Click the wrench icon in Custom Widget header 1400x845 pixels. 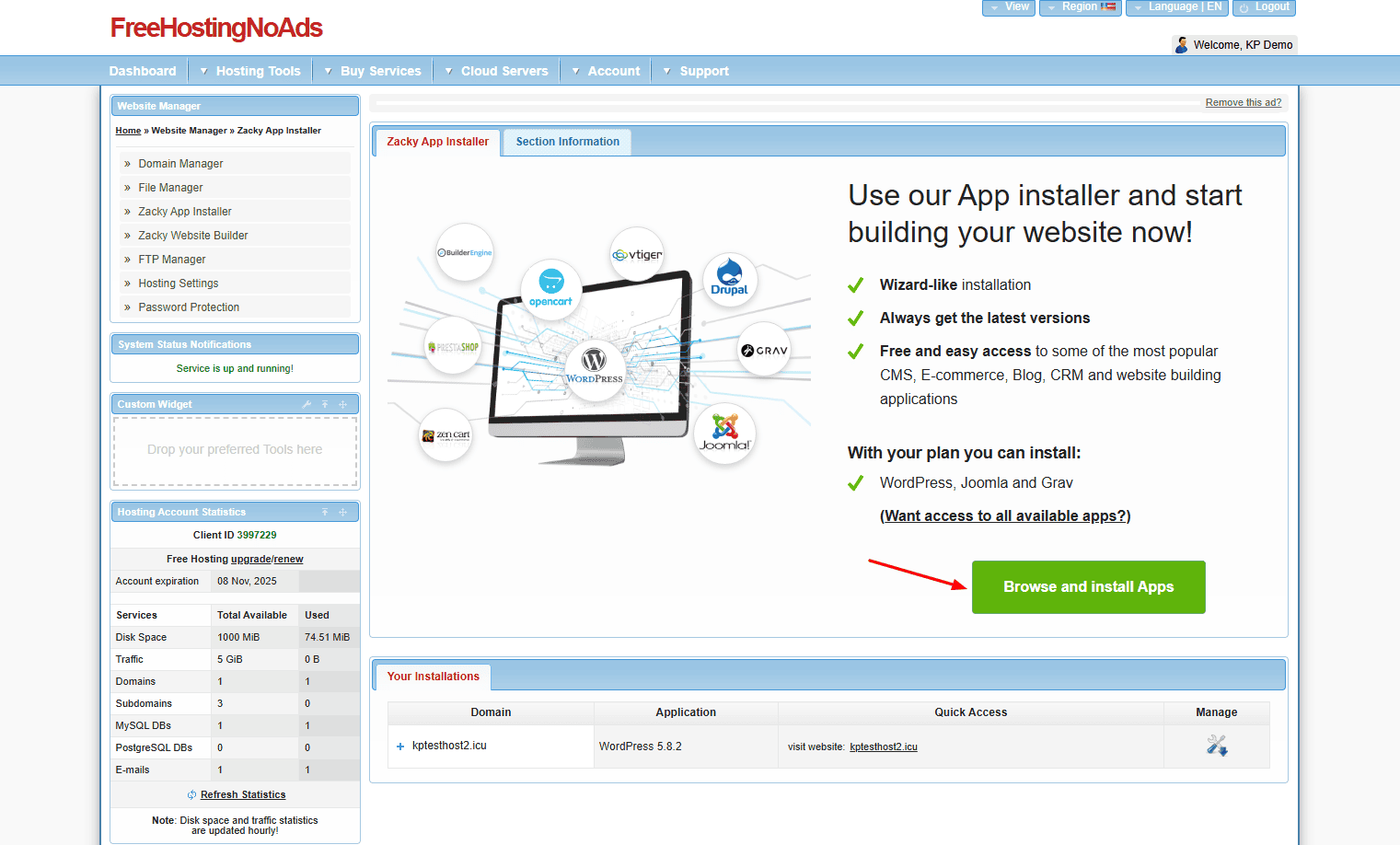[x=307, y=404]
